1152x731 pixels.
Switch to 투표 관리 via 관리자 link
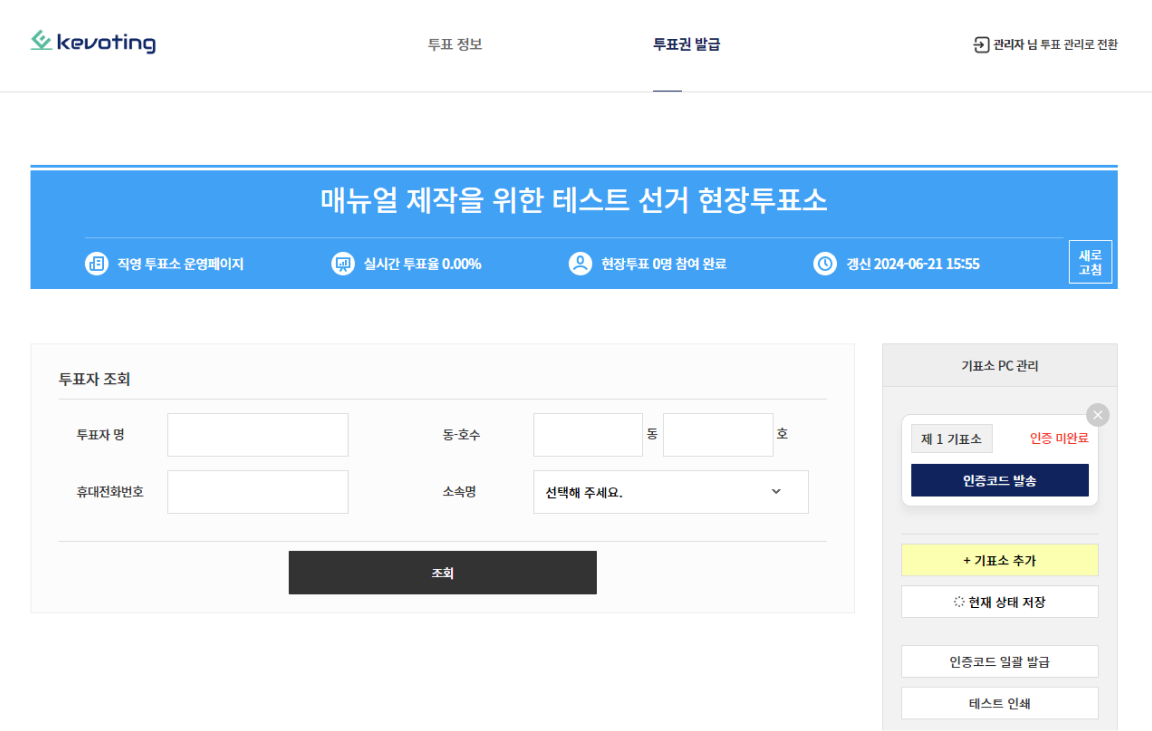(x=1054, y=44)
